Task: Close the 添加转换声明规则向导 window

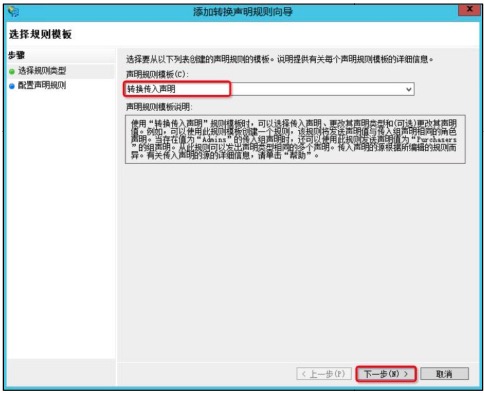Action: pyautogui.click(x=469, y=10)
